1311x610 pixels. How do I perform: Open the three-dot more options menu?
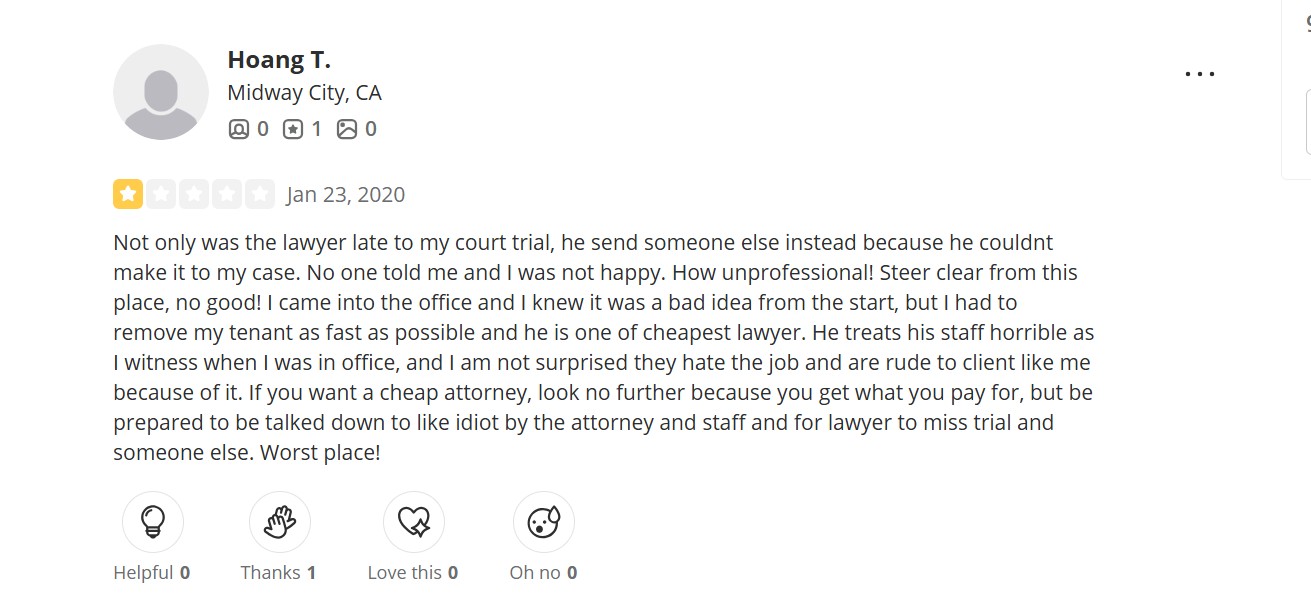(x=1199, y=74)
